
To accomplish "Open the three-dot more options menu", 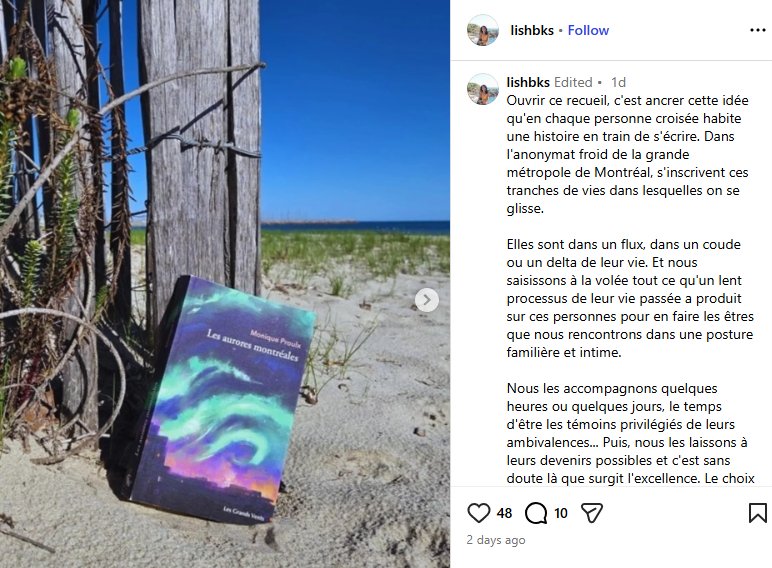I will pos(757,31).
